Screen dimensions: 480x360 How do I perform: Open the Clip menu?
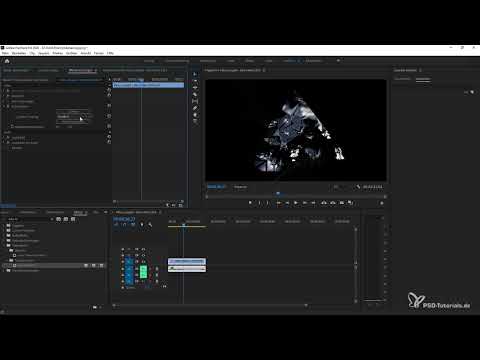click(32, 53)
